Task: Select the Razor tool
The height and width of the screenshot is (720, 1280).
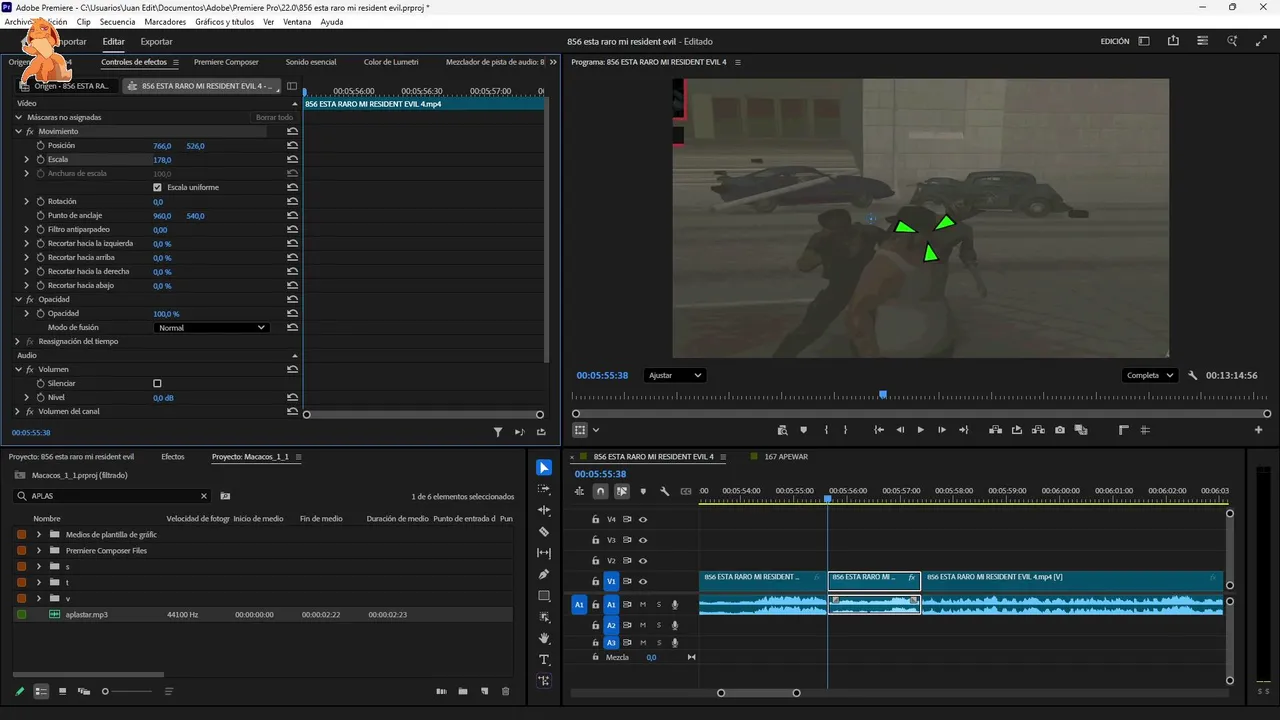Action: click(x=544, y=532)
